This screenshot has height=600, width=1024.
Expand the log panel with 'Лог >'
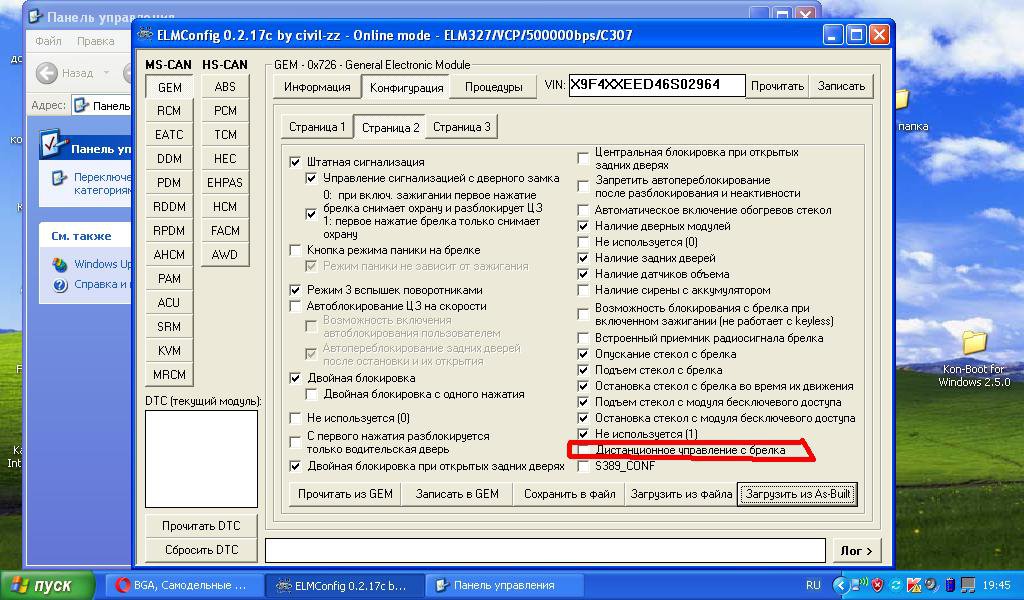(856, 550)
